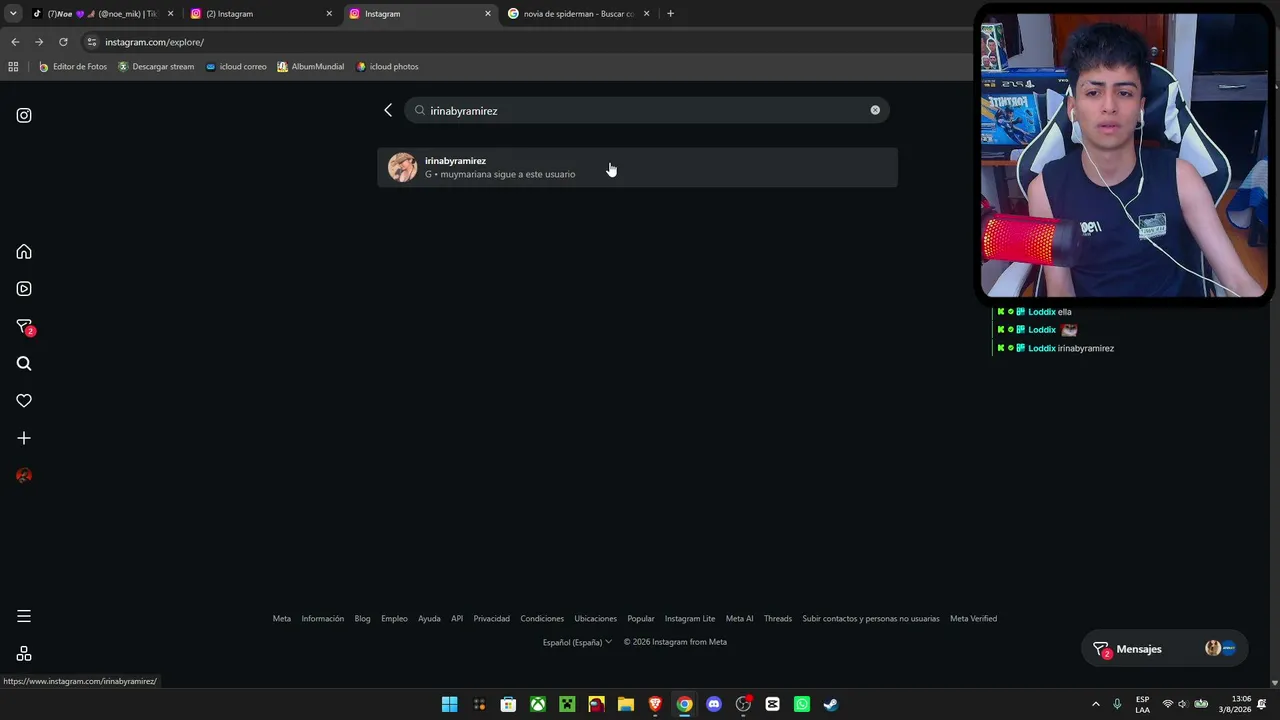The height and width of the screenshot is (720, 1280).
Task: Open the Meta AI footer link
Action: coord(740,618)
